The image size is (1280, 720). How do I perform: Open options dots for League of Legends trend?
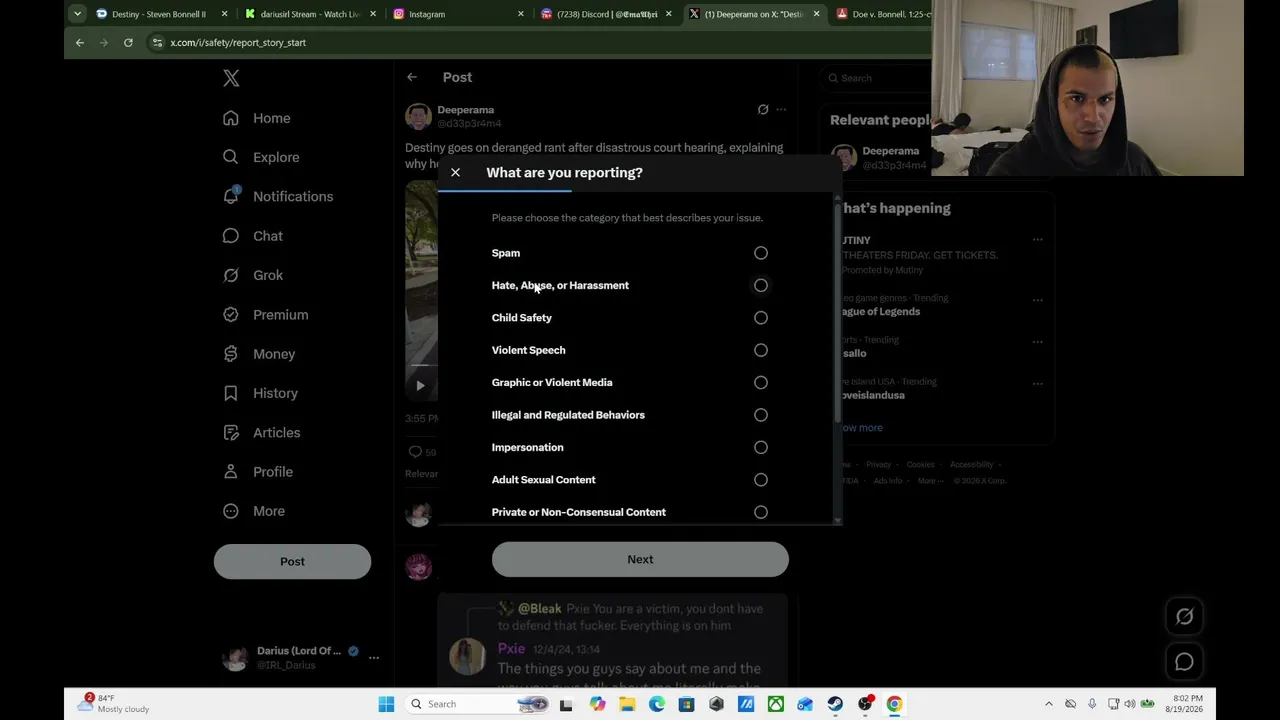pyautogui.click(x=1037, y=300)
